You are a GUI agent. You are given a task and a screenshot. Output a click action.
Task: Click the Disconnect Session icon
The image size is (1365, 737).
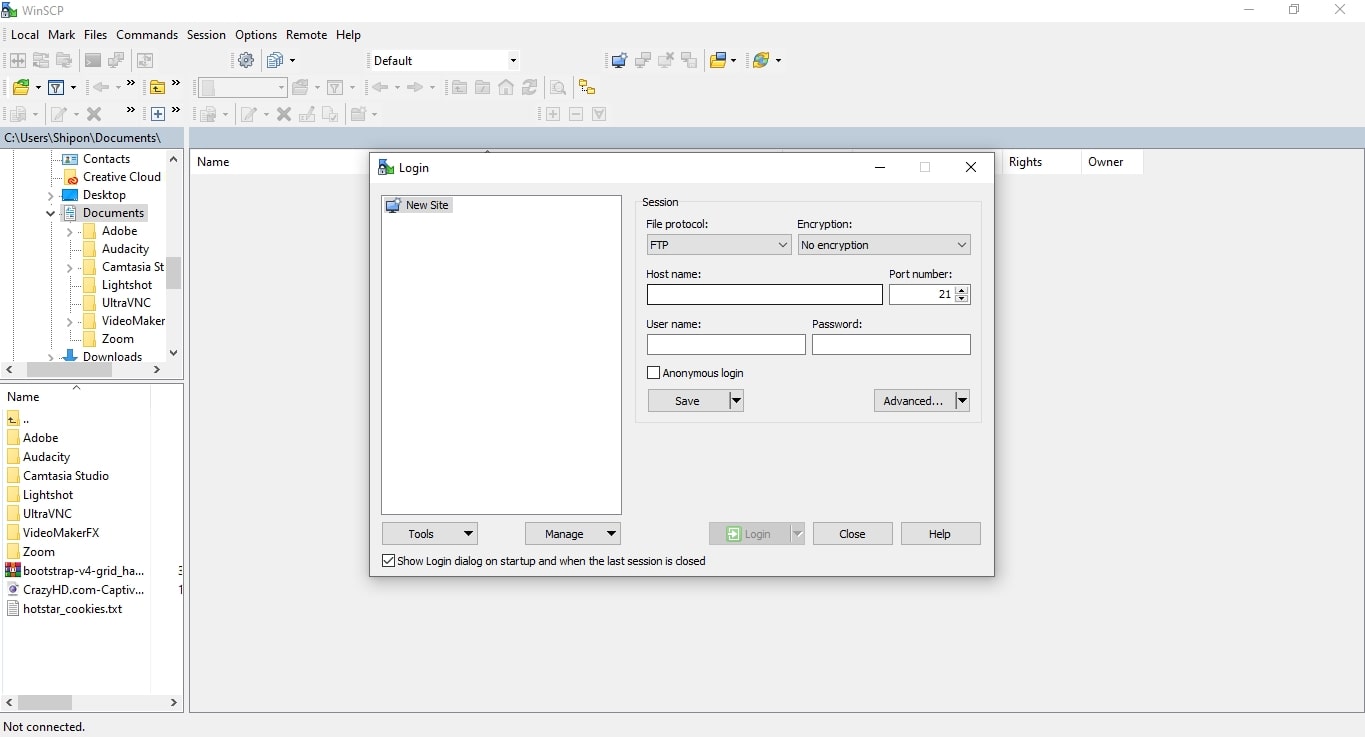tap(666, 60)
